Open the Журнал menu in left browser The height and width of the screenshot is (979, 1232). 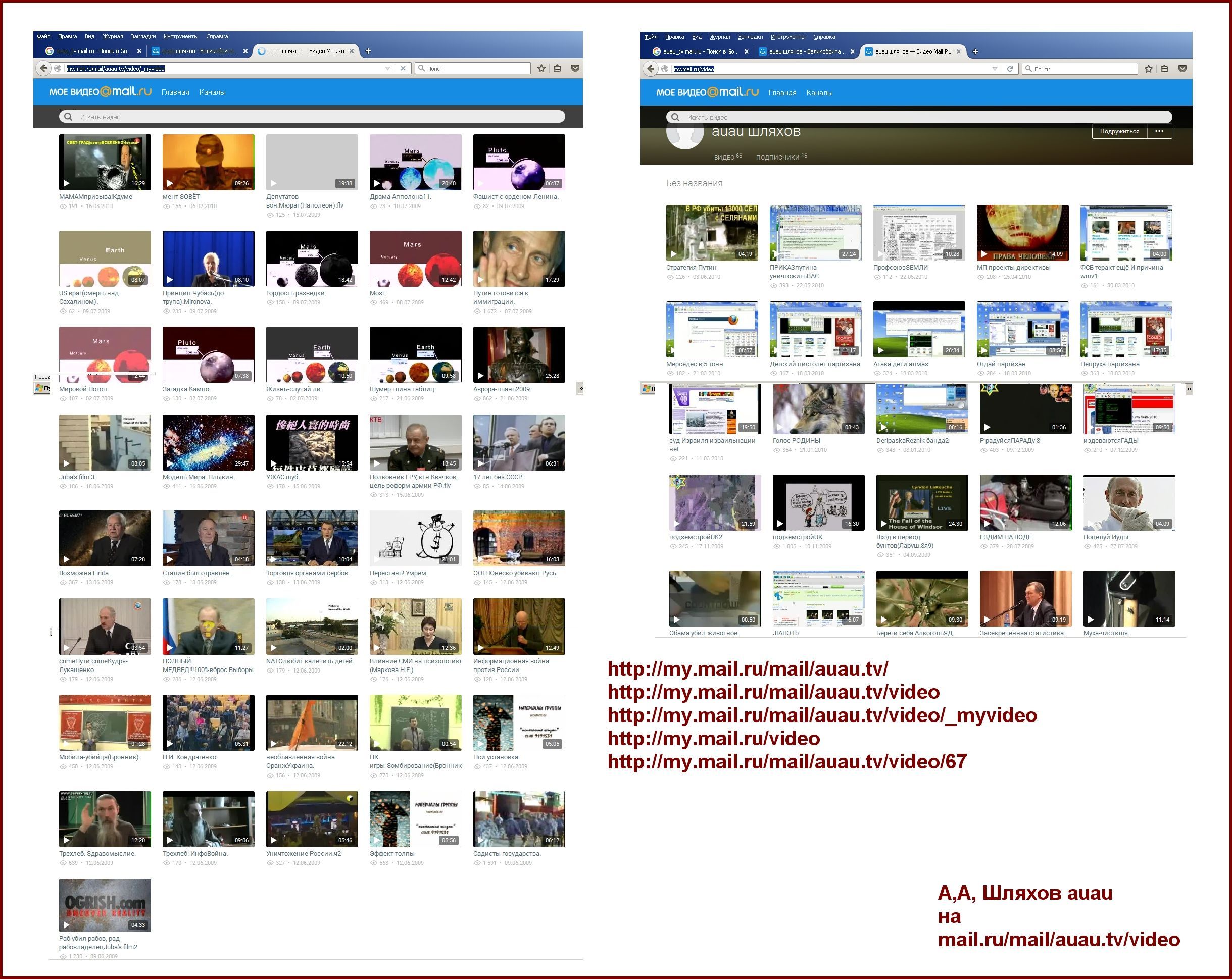pos(113,36)
